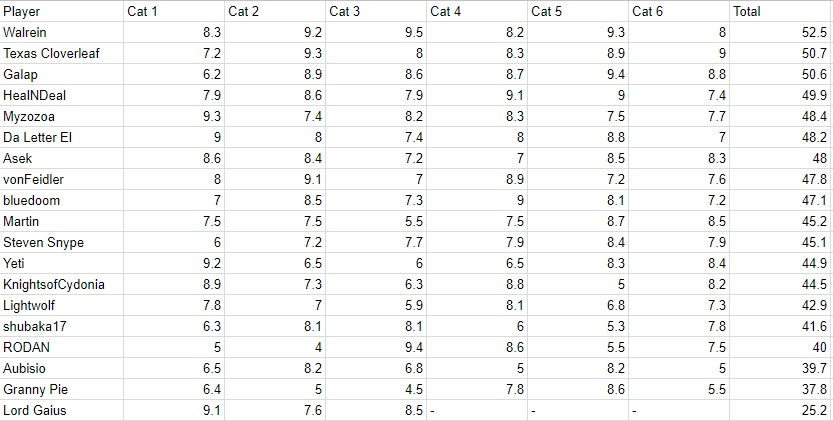Select Galap's Total cell showing 50.6
The height and width of the screenshot is (421, 833).
point(780,75)
